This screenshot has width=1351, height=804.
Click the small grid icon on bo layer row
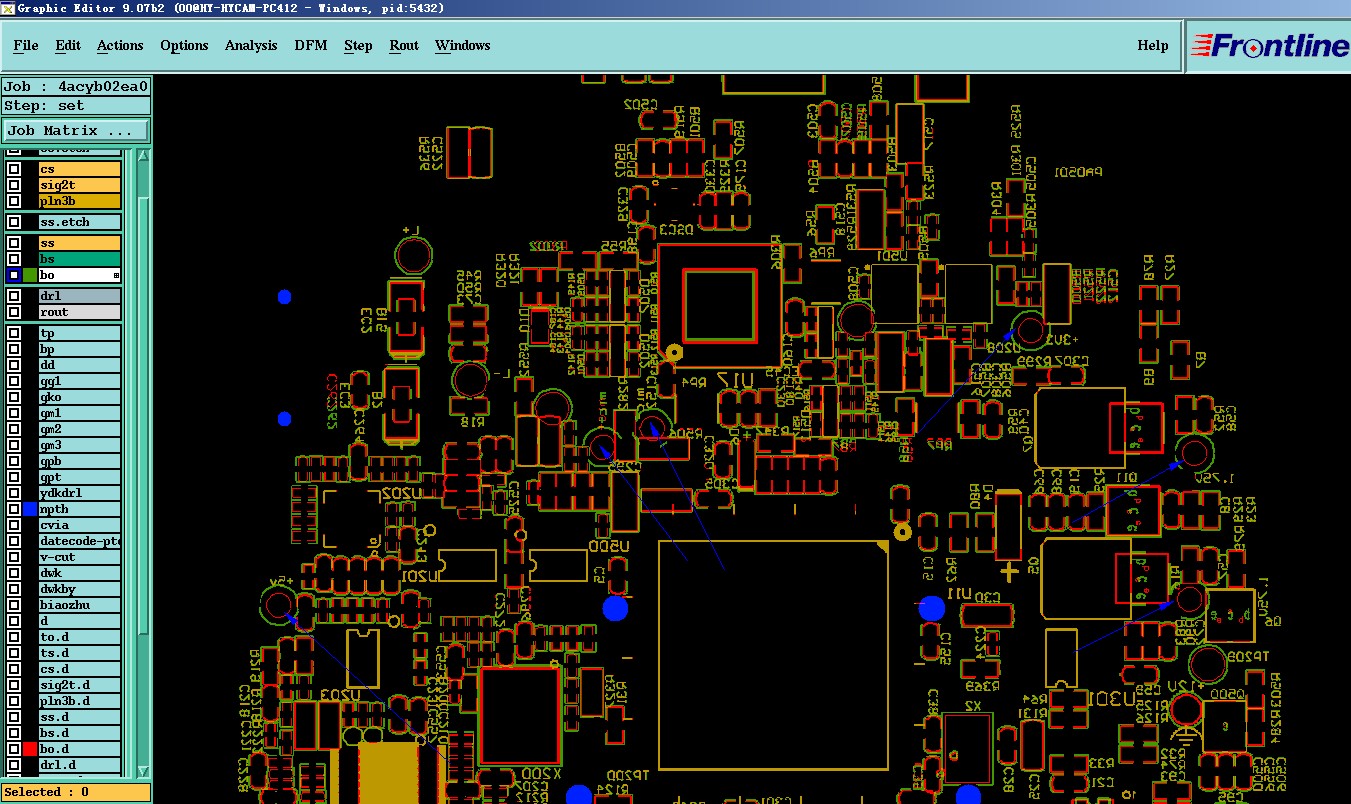pos(116,275)
